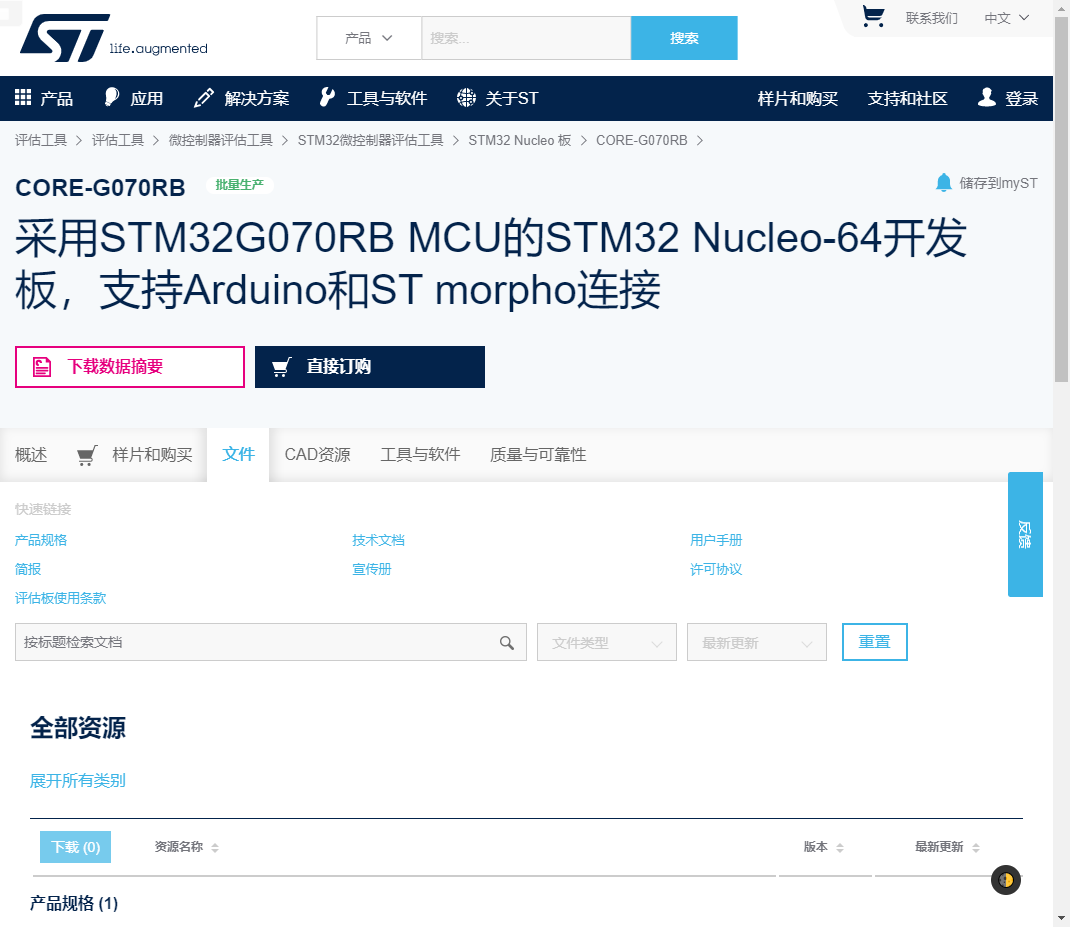The width and height of the screenshot is (1070, 927).
Task: Open the shopping cart icon at top
Action: tap(873, 16)
